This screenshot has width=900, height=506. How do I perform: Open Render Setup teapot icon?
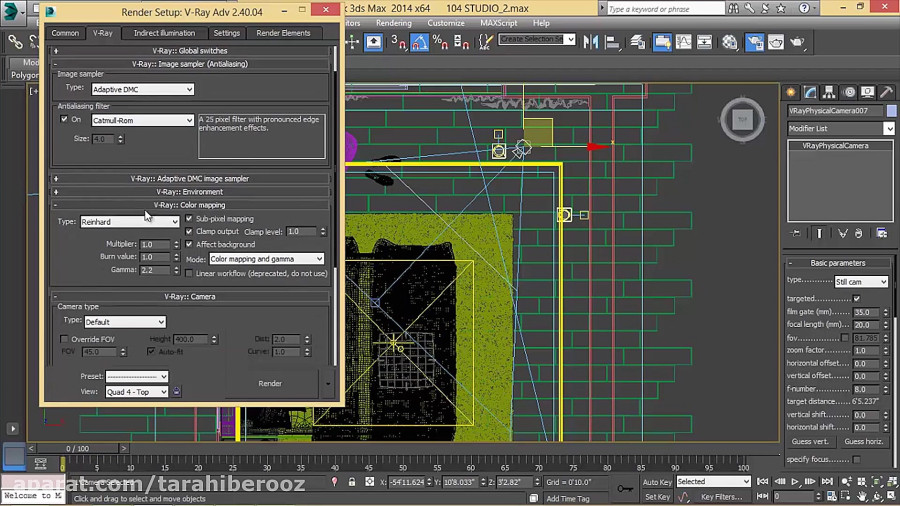[754, 42]
